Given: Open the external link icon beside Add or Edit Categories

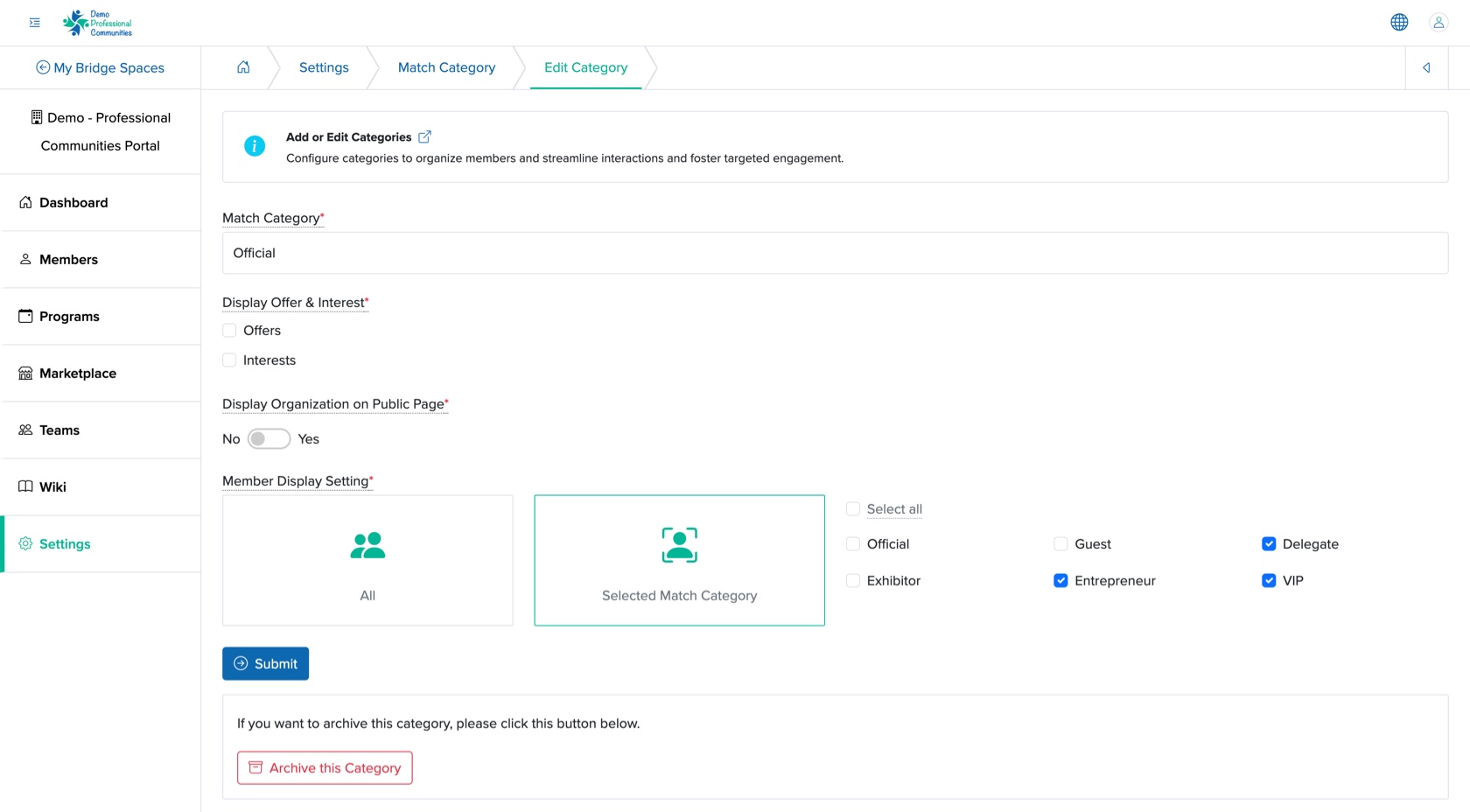Looking at the screenshot, I should click(424, 136).
